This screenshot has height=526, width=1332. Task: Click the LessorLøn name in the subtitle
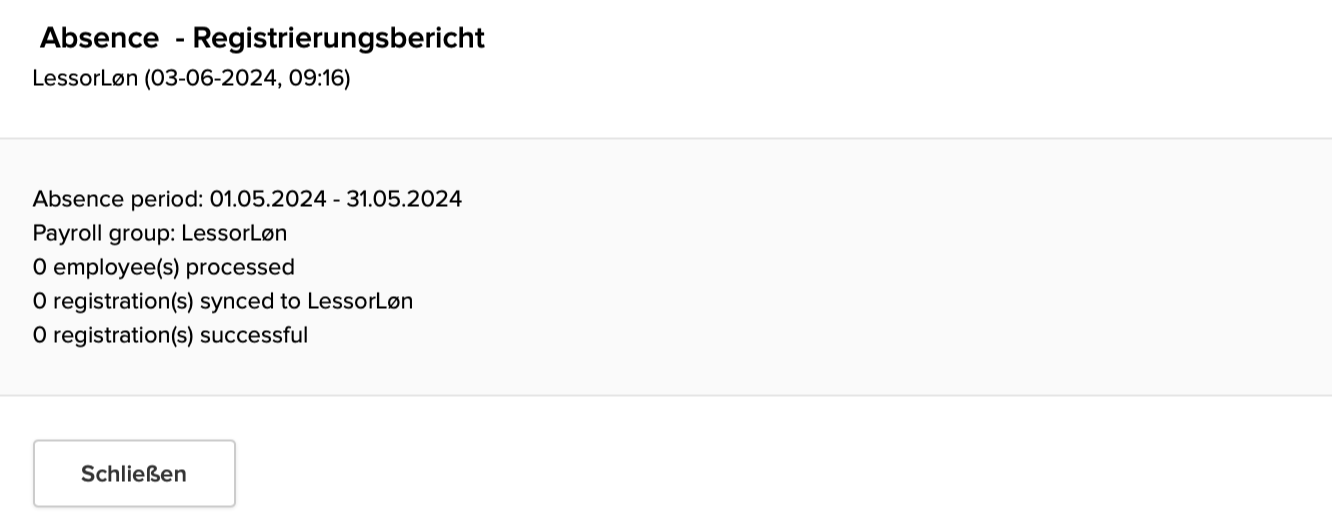(85, 78)
